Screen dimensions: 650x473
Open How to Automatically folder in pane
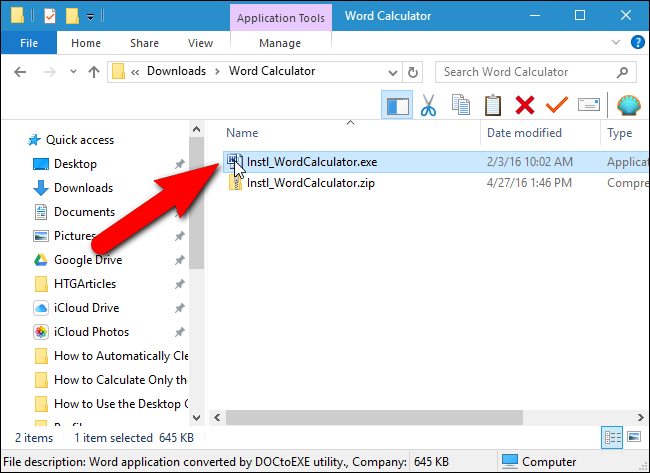121,357
